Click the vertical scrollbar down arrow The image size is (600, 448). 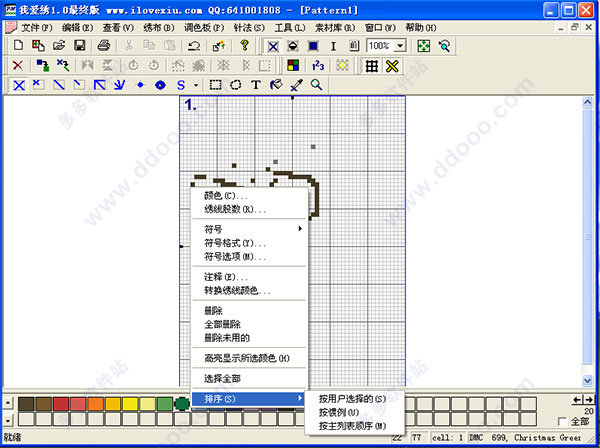[587, 380]
